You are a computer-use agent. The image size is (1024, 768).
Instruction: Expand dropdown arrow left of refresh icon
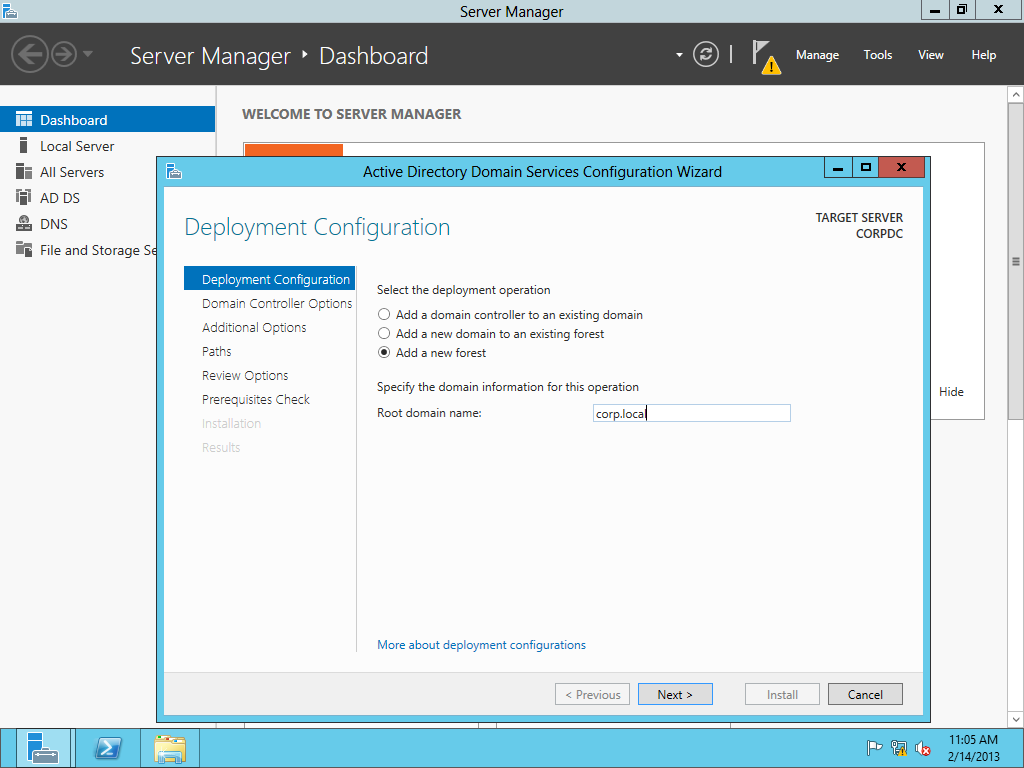tap(679, 55)
